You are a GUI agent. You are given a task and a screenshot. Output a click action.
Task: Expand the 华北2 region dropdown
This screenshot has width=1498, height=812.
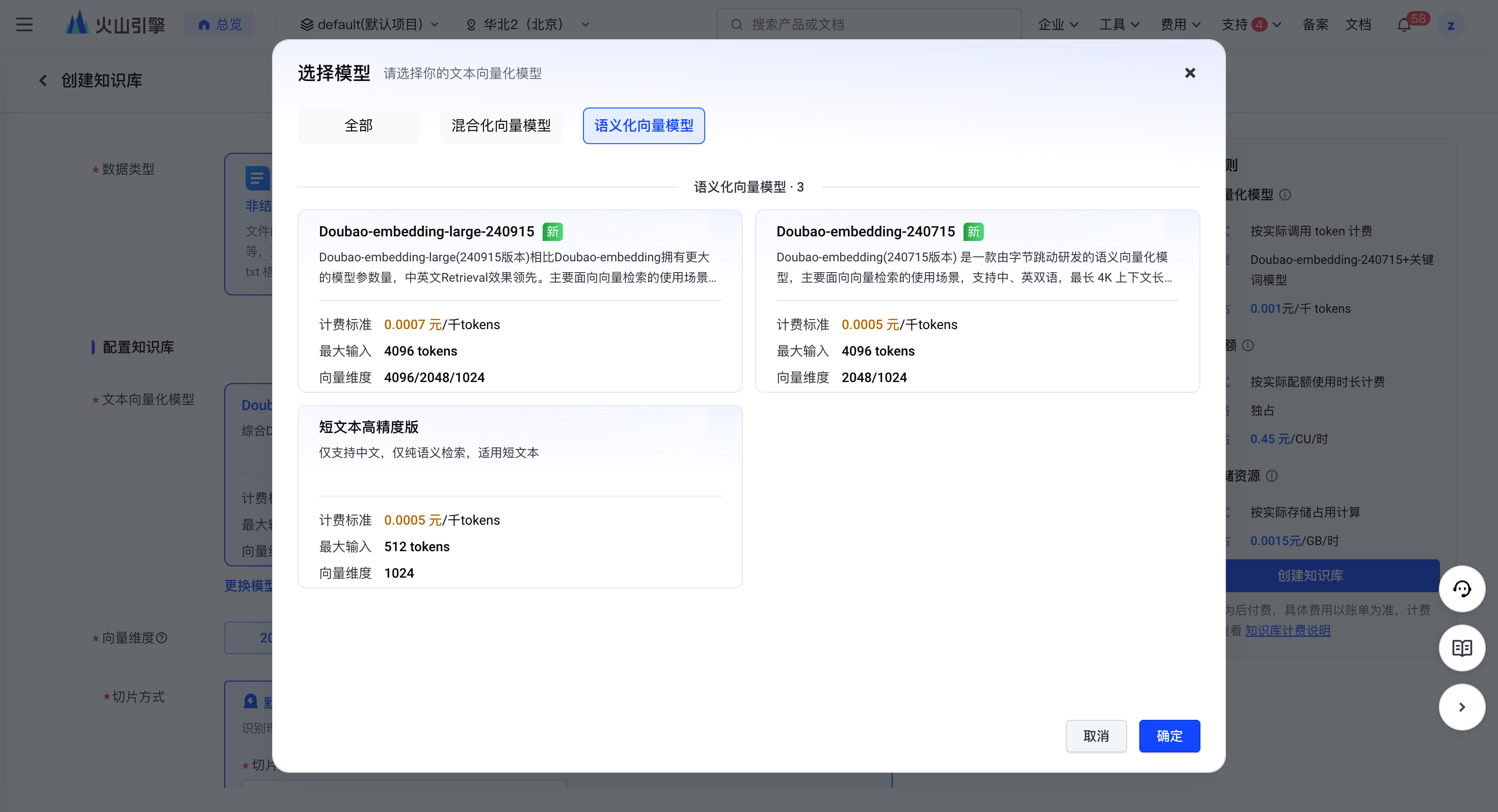527,24
